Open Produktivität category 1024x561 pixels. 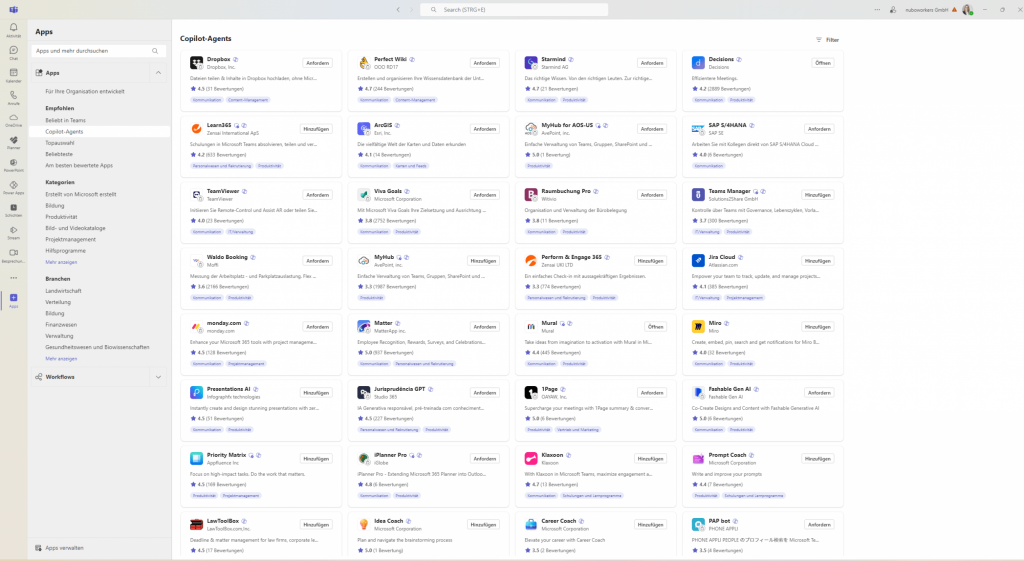(61, 217)
